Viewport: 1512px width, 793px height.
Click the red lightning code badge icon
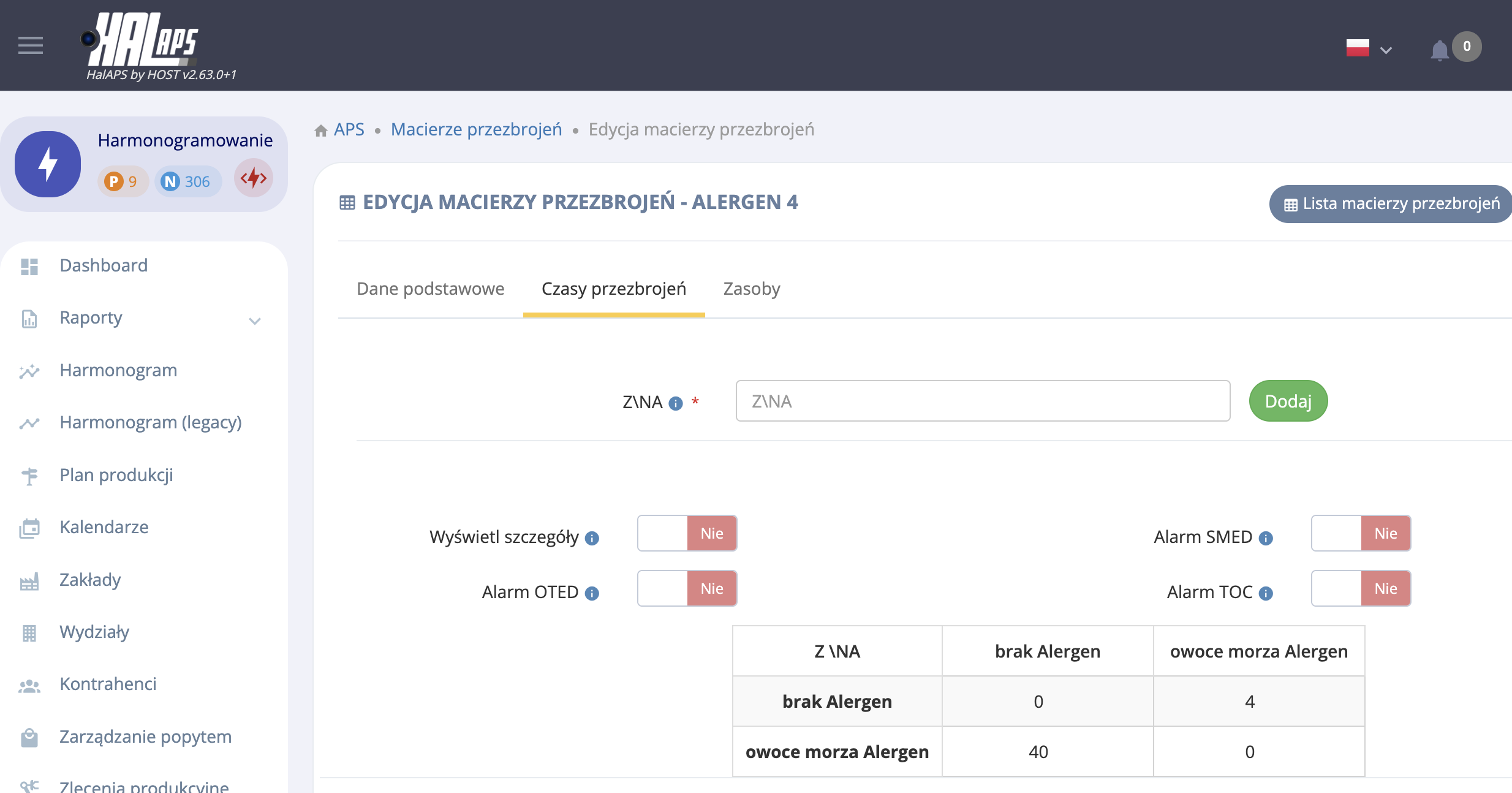pos(254,178)
